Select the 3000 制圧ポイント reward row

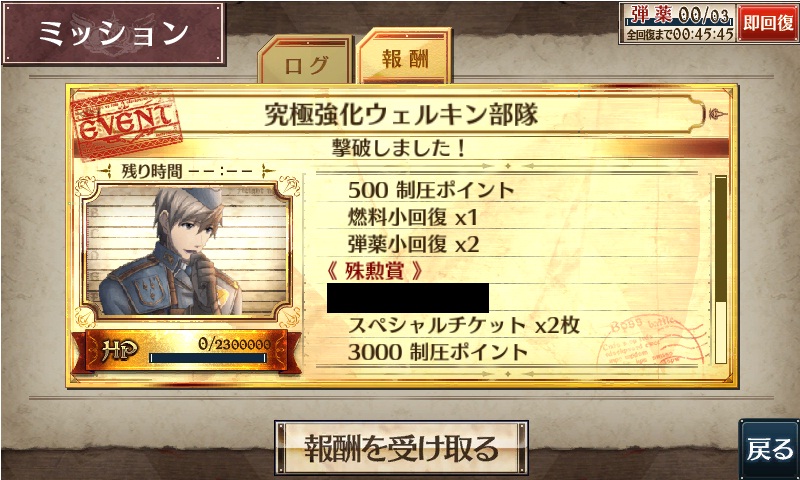508,352
